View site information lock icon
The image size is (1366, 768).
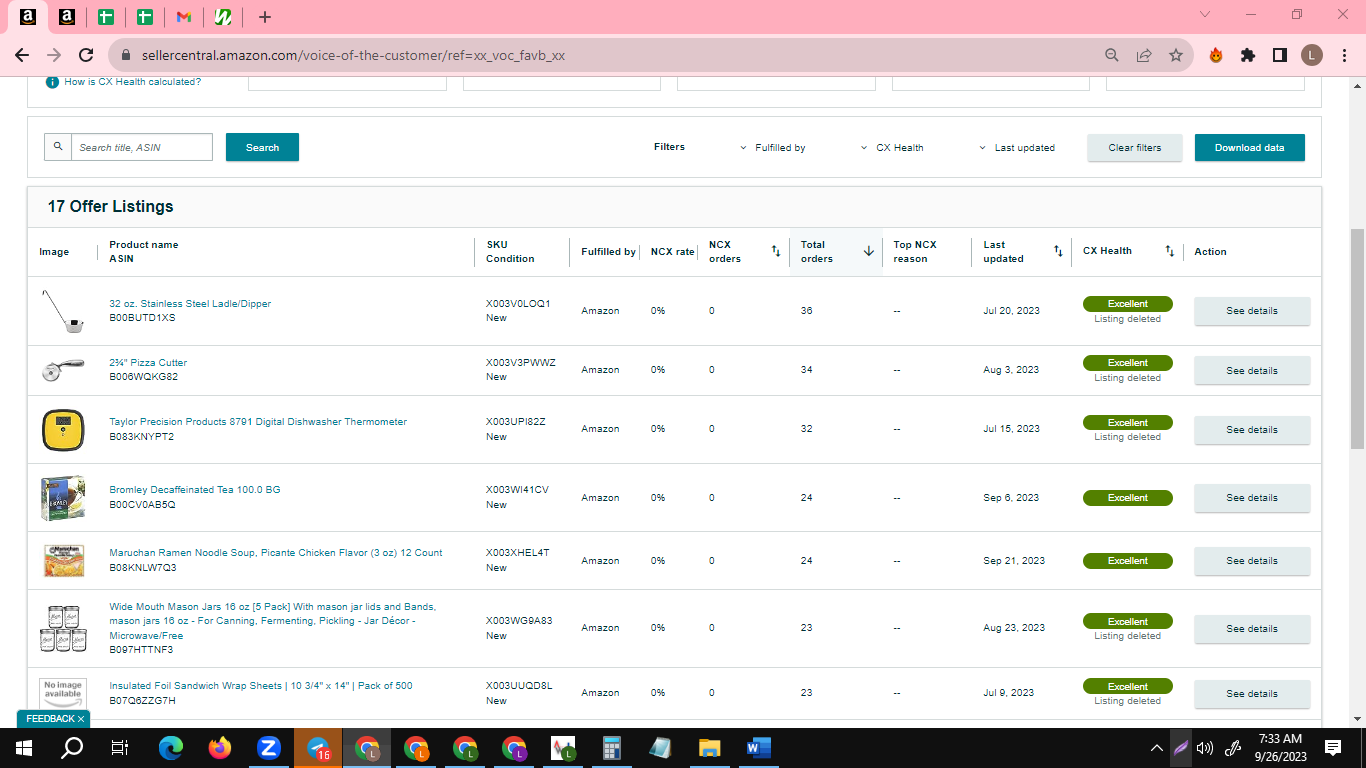(126, 55)
